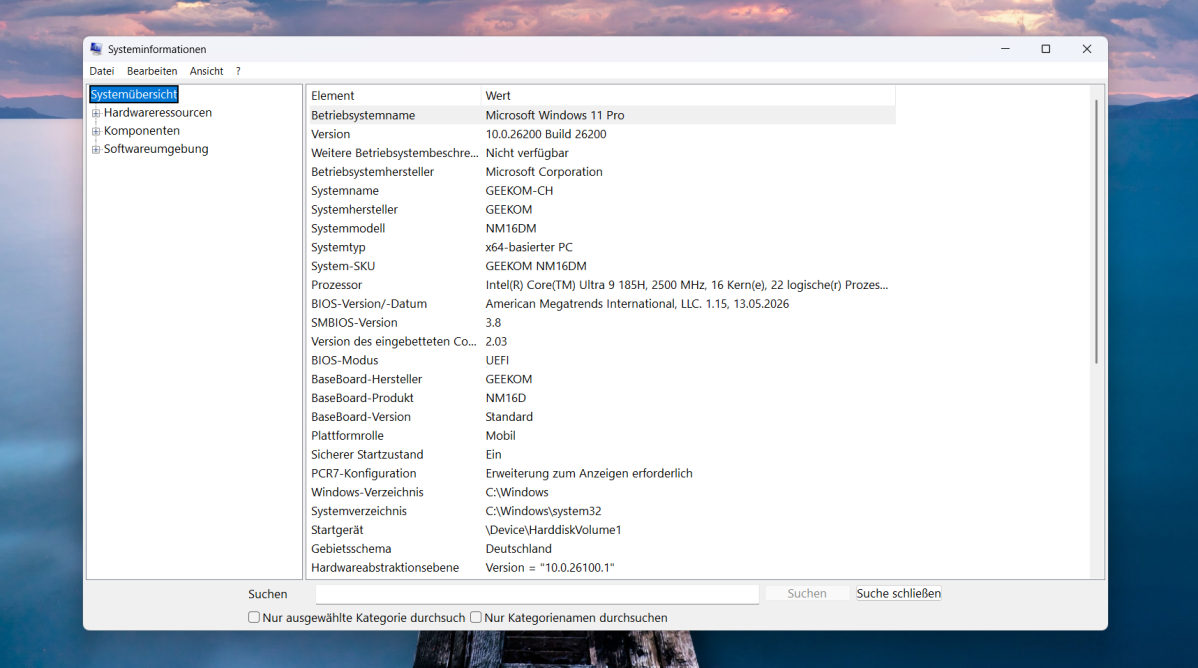Image resolution: width=1198 pixels, height=668 pixels.
Task: Click the Suche schließen button
Action: click(x=898, y=593)
